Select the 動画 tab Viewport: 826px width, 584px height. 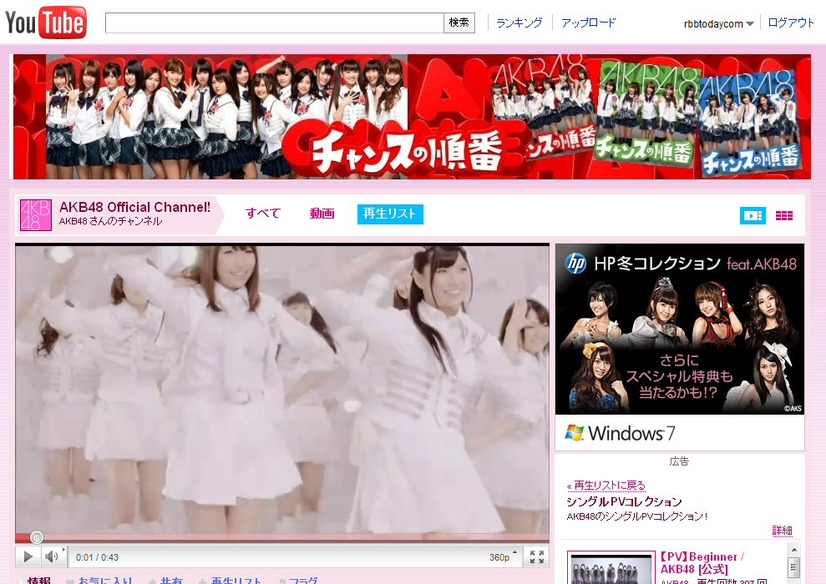[x=322, y=213]
